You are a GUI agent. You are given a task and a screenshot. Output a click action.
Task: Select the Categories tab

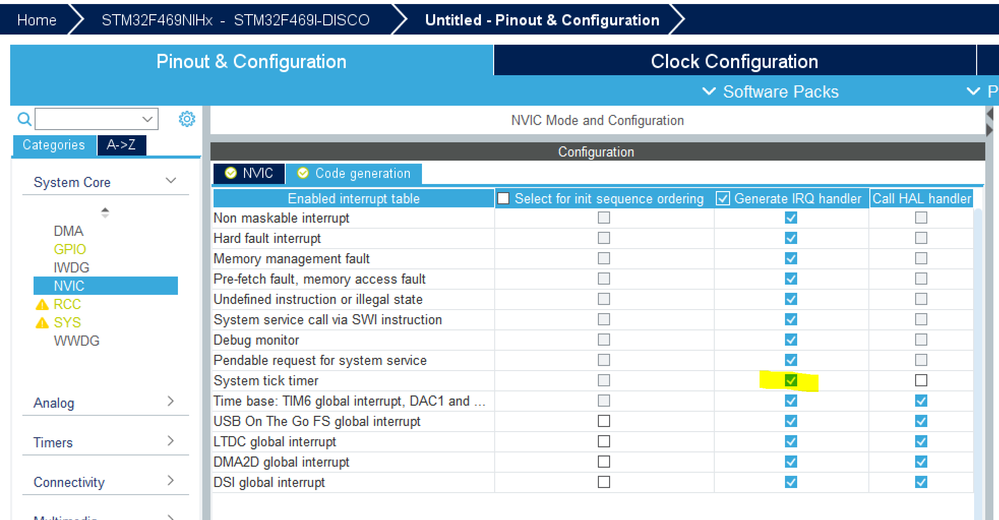click(54, 145)
